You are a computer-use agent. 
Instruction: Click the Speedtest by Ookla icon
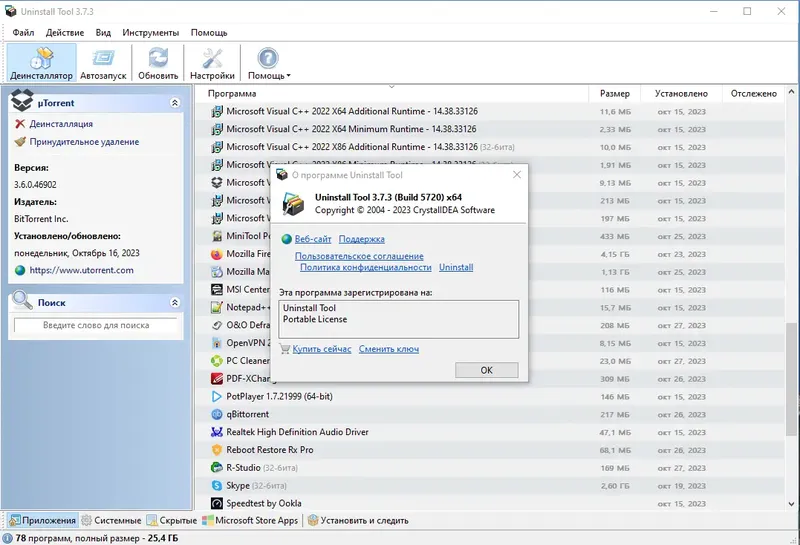[x=217, y=504]
